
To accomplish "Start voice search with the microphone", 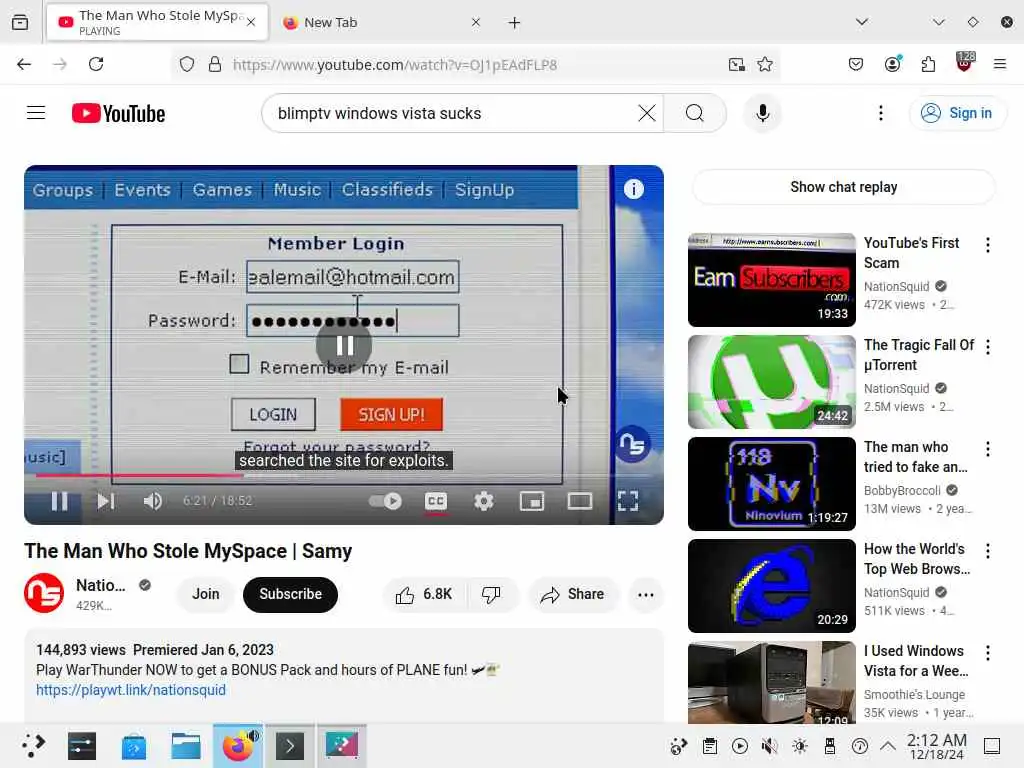I will [762, 113].
